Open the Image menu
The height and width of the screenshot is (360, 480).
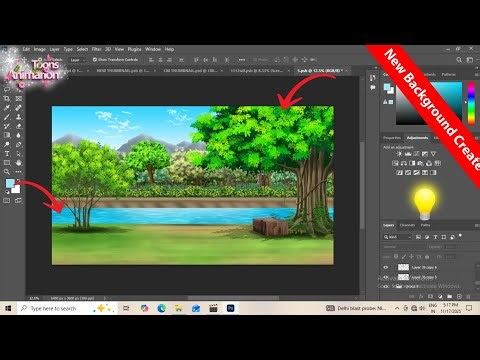pos(39,49)
